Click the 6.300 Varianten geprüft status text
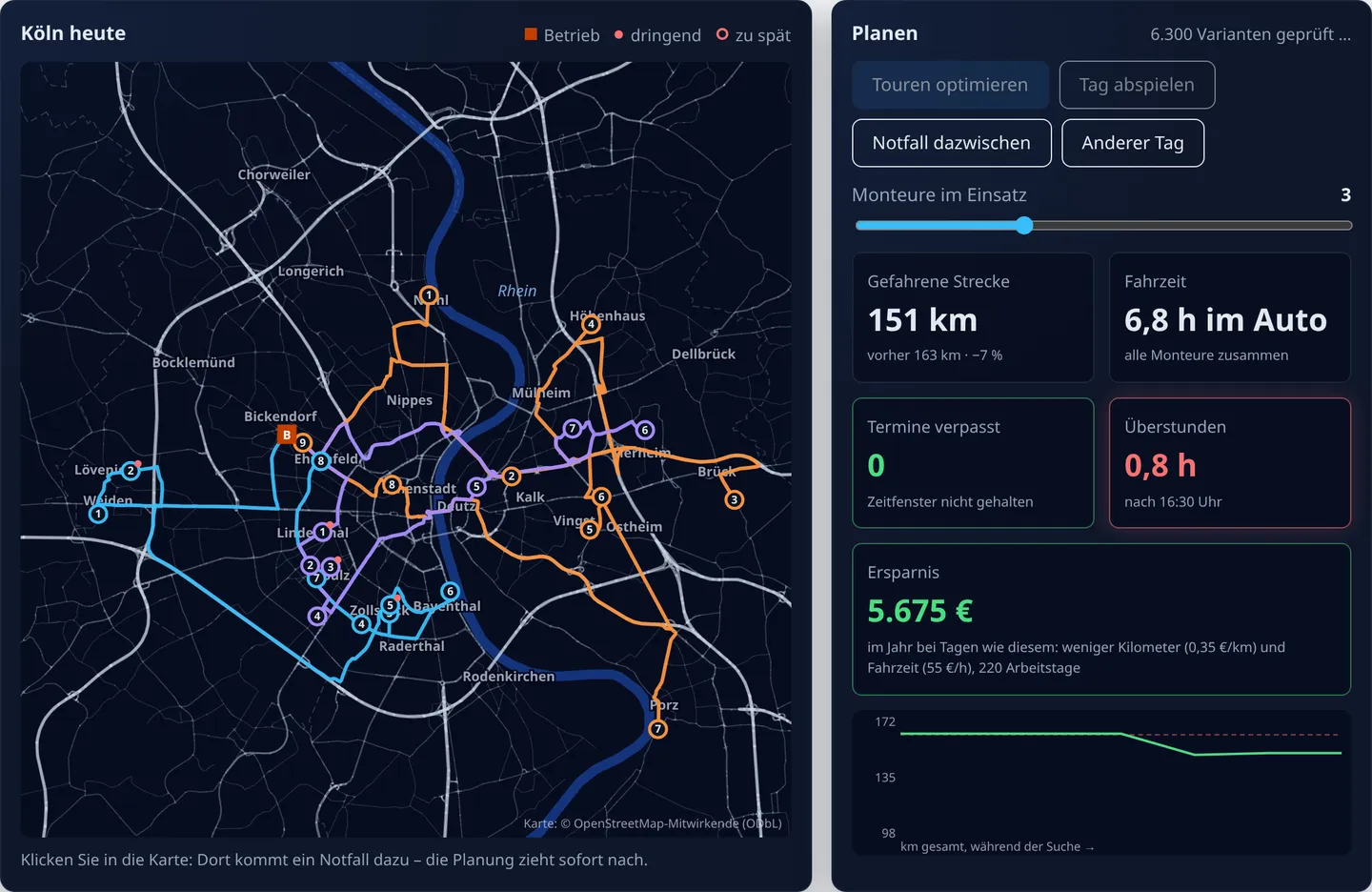 coord(1250,34)
